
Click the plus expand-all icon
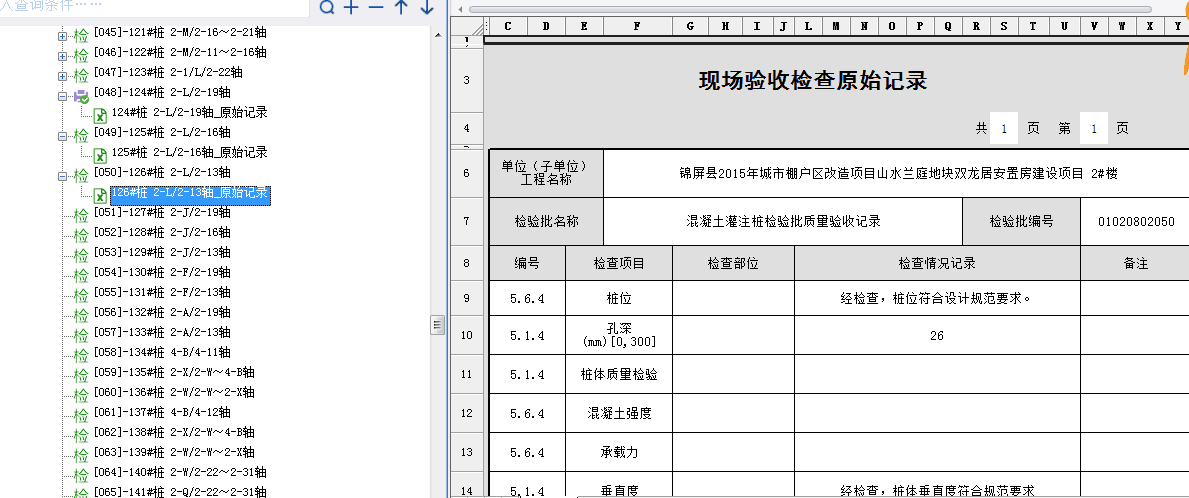pyautogui.click(x=351, y=9)
